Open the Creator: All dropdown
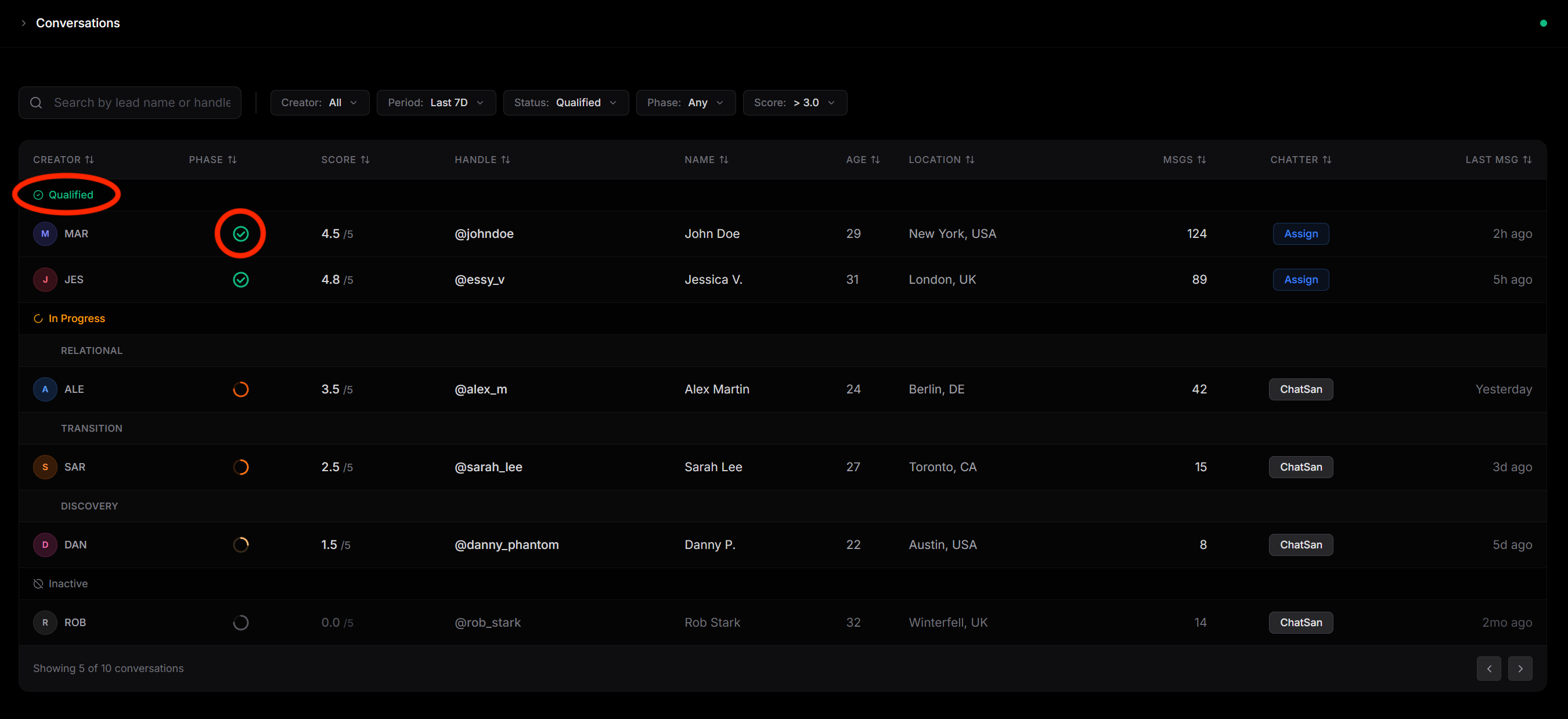The width and height of the screenshot is (1568, 719). 319,103
